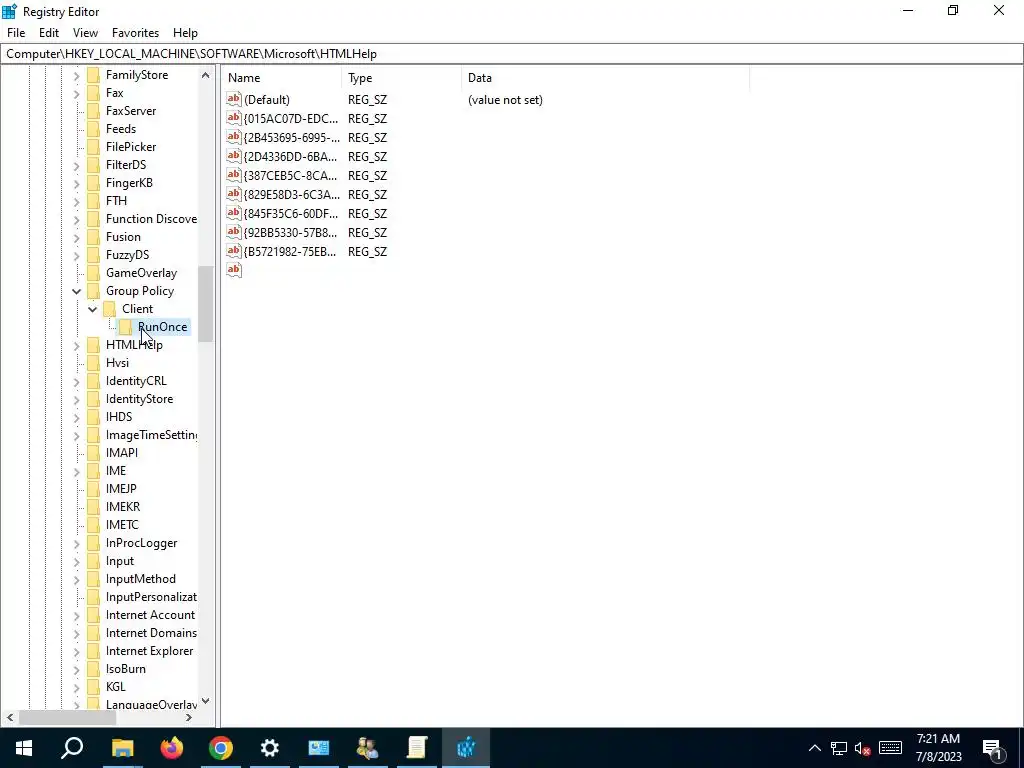Click the muted volume tray icon
This screenshot has height=768, width=1024.
[863, 748]
